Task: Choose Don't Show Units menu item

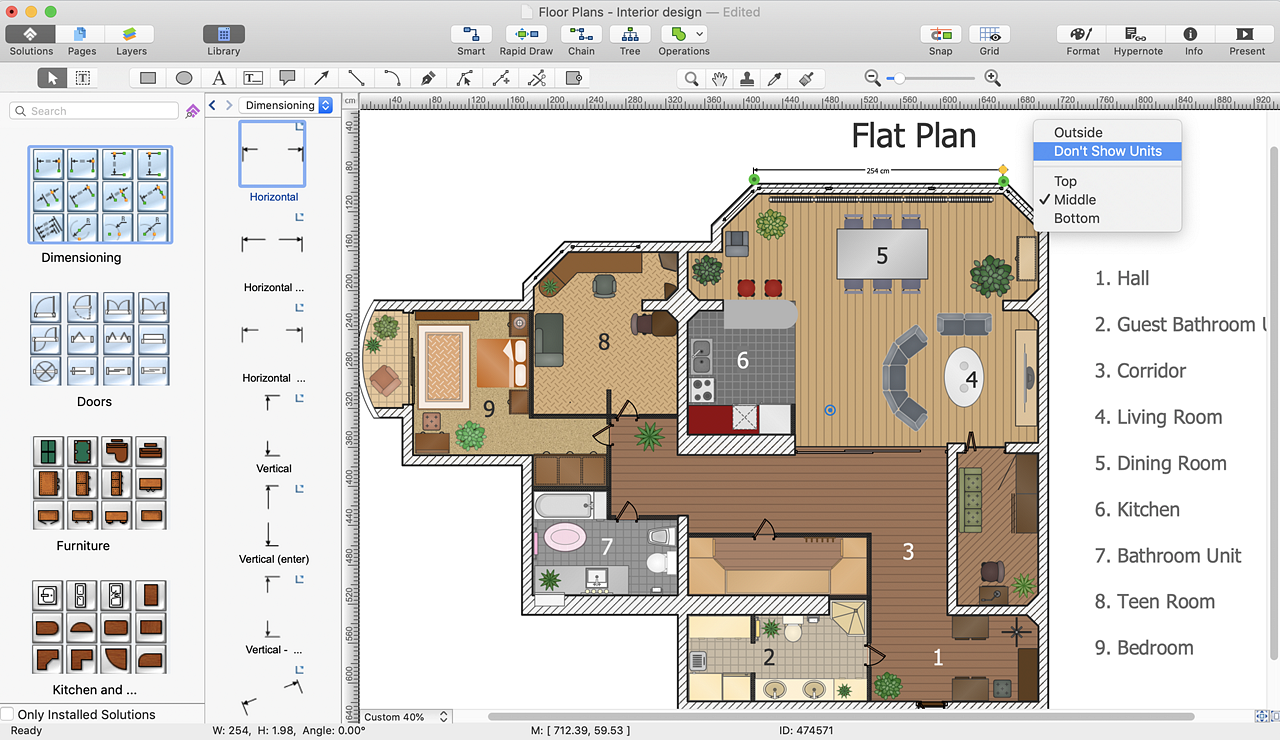Action: click(1107, 151)
